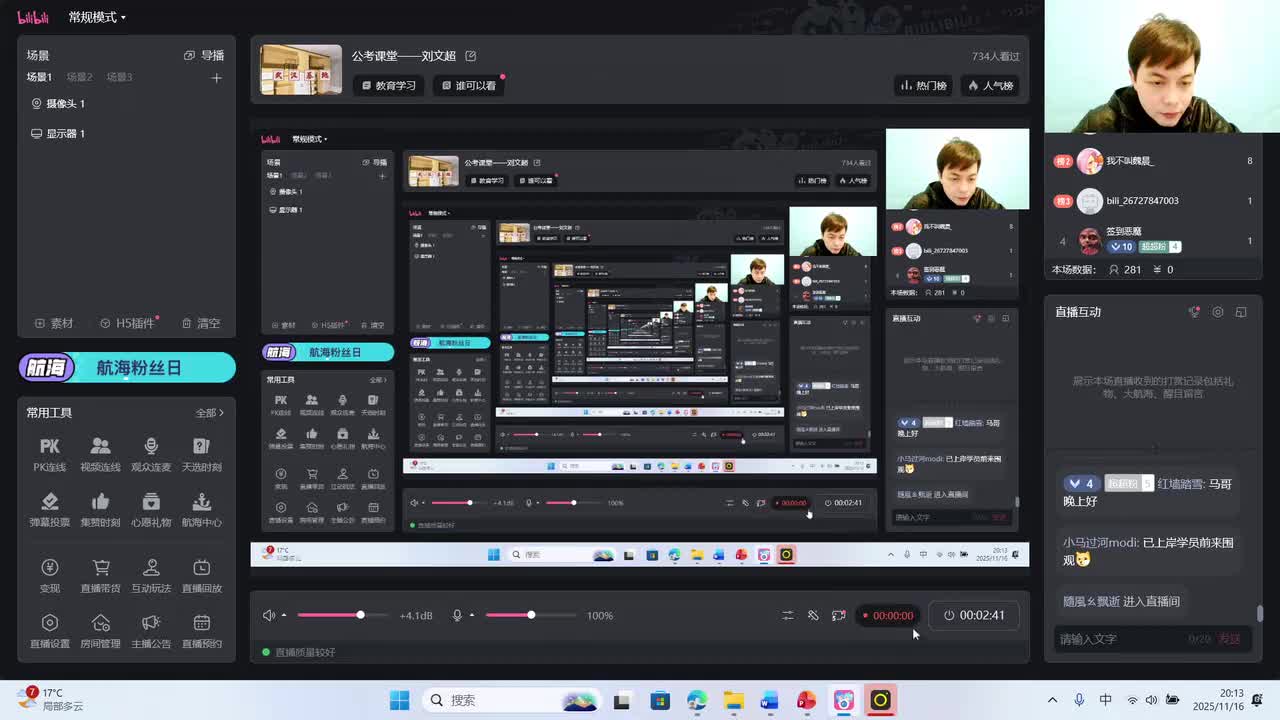Open the 热门榜 ranking
This screenshot has width=1280, height=720.
tap(922, 86)
